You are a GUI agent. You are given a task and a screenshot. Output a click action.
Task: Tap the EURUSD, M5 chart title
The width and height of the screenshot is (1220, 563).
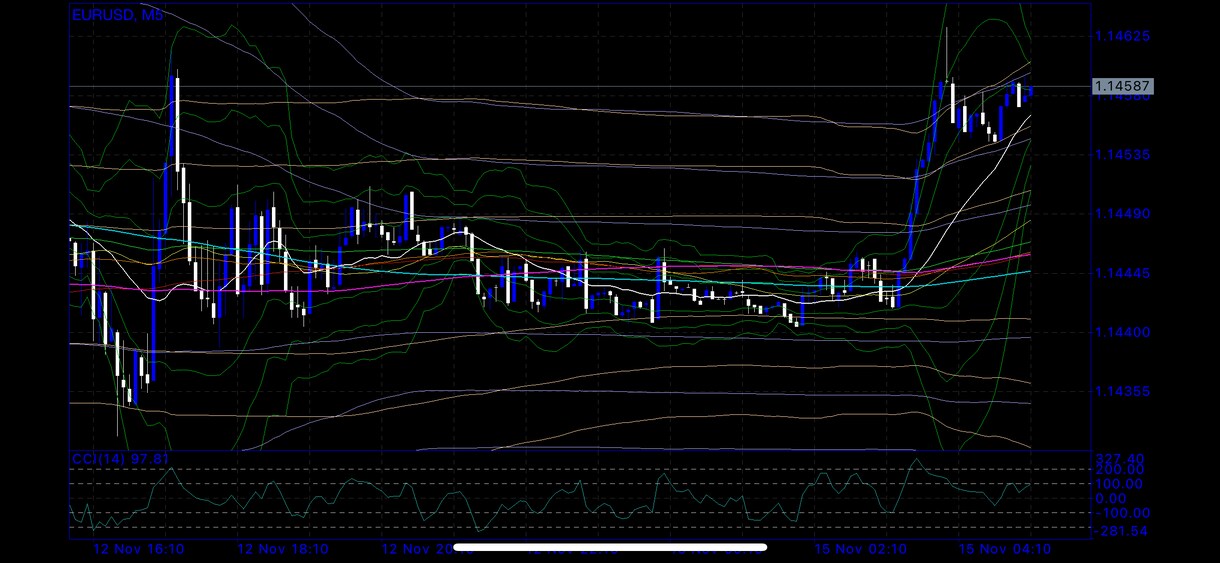pos(118,15)
